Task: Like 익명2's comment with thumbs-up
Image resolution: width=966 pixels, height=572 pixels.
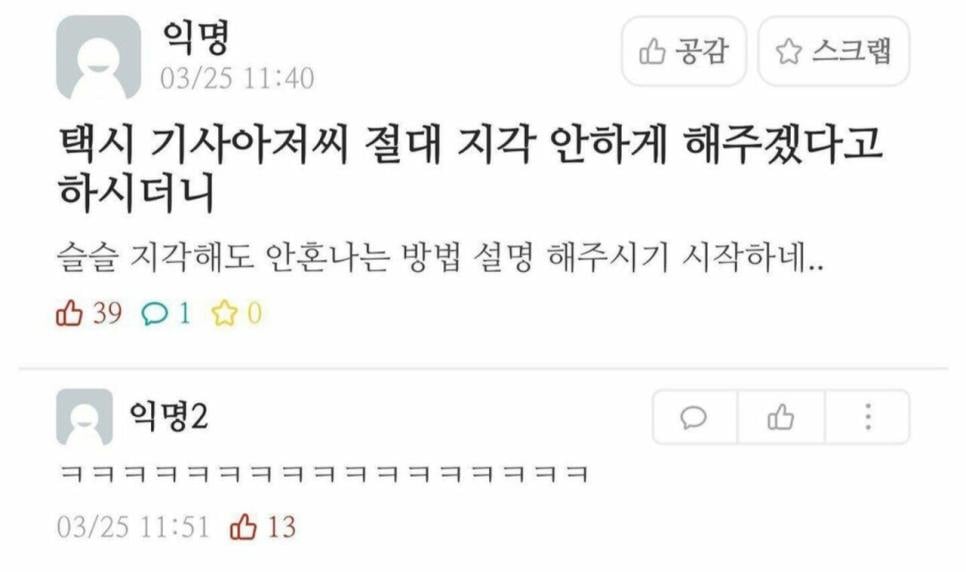Action: (781, 417)
